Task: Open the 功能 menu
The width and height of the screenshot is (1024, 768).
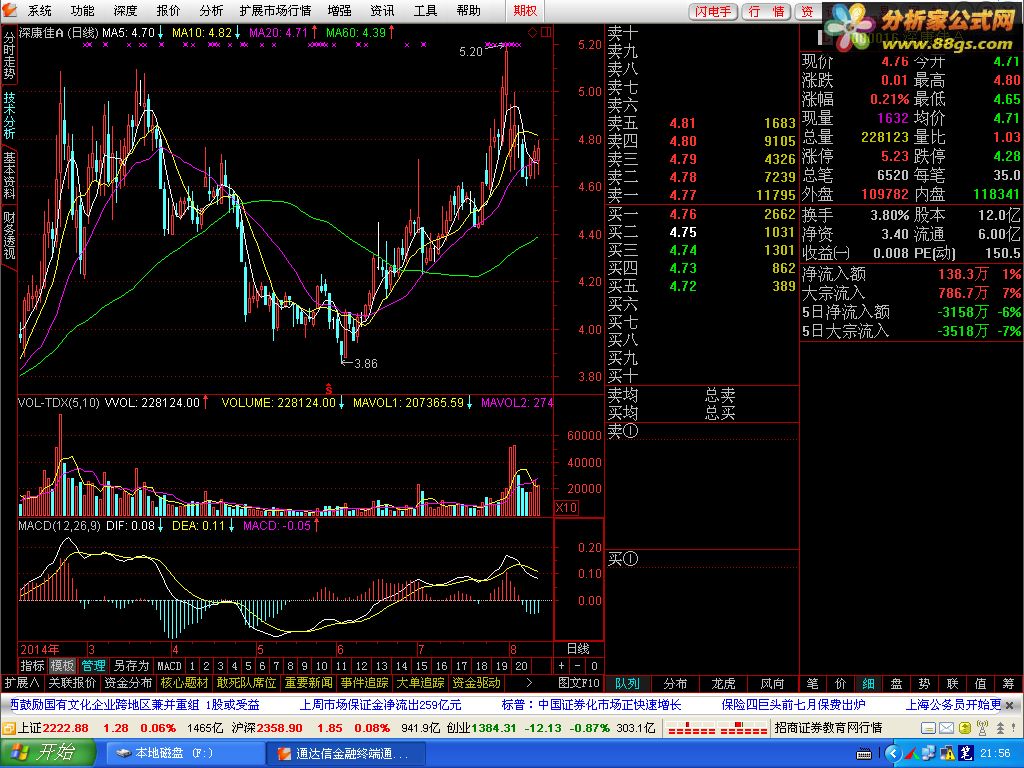Action: (x=82, y=10)
